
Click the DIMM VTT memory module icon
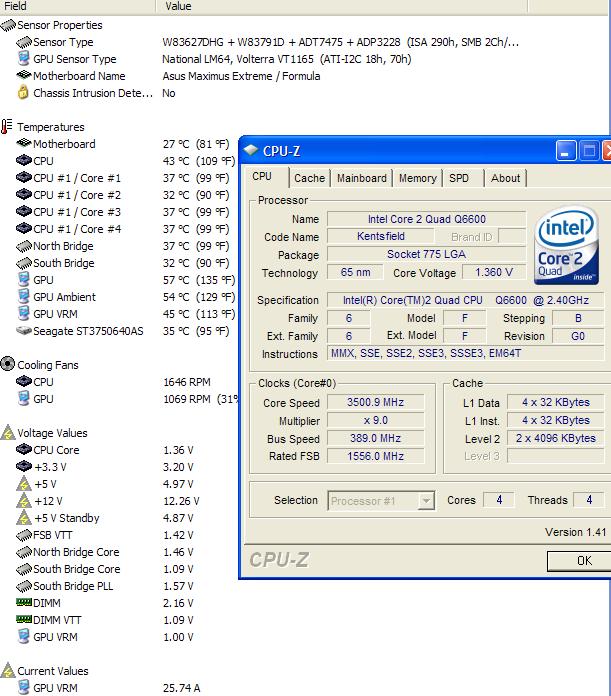(24, 619)
